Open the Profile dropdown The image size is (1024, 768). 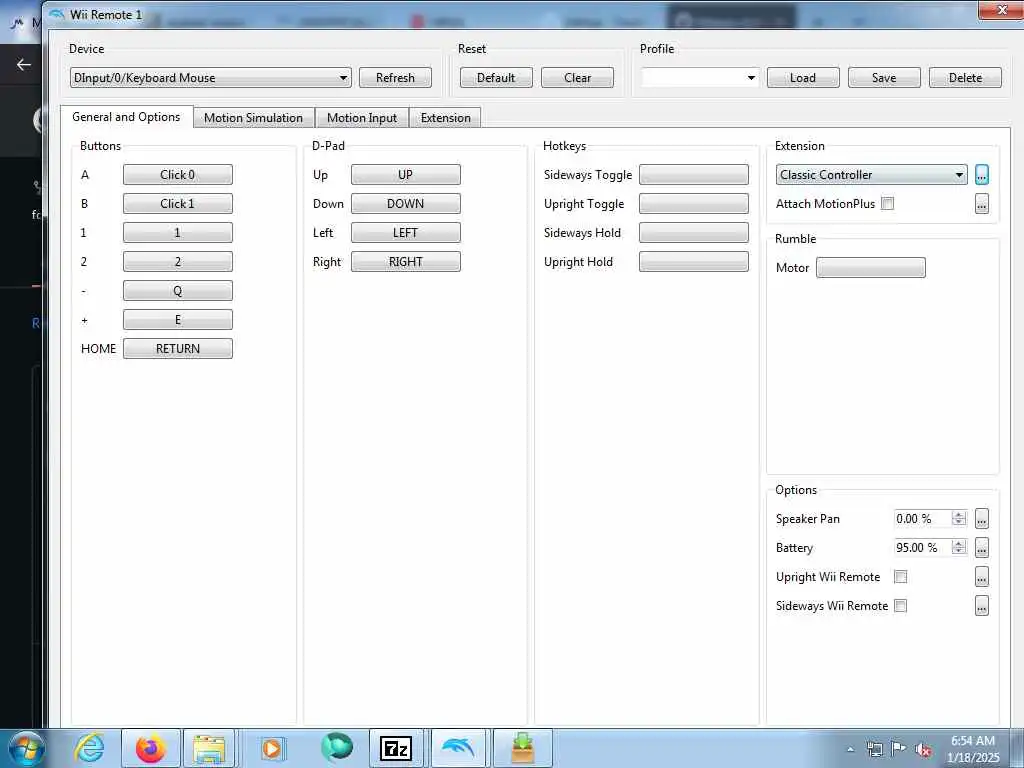699,78
